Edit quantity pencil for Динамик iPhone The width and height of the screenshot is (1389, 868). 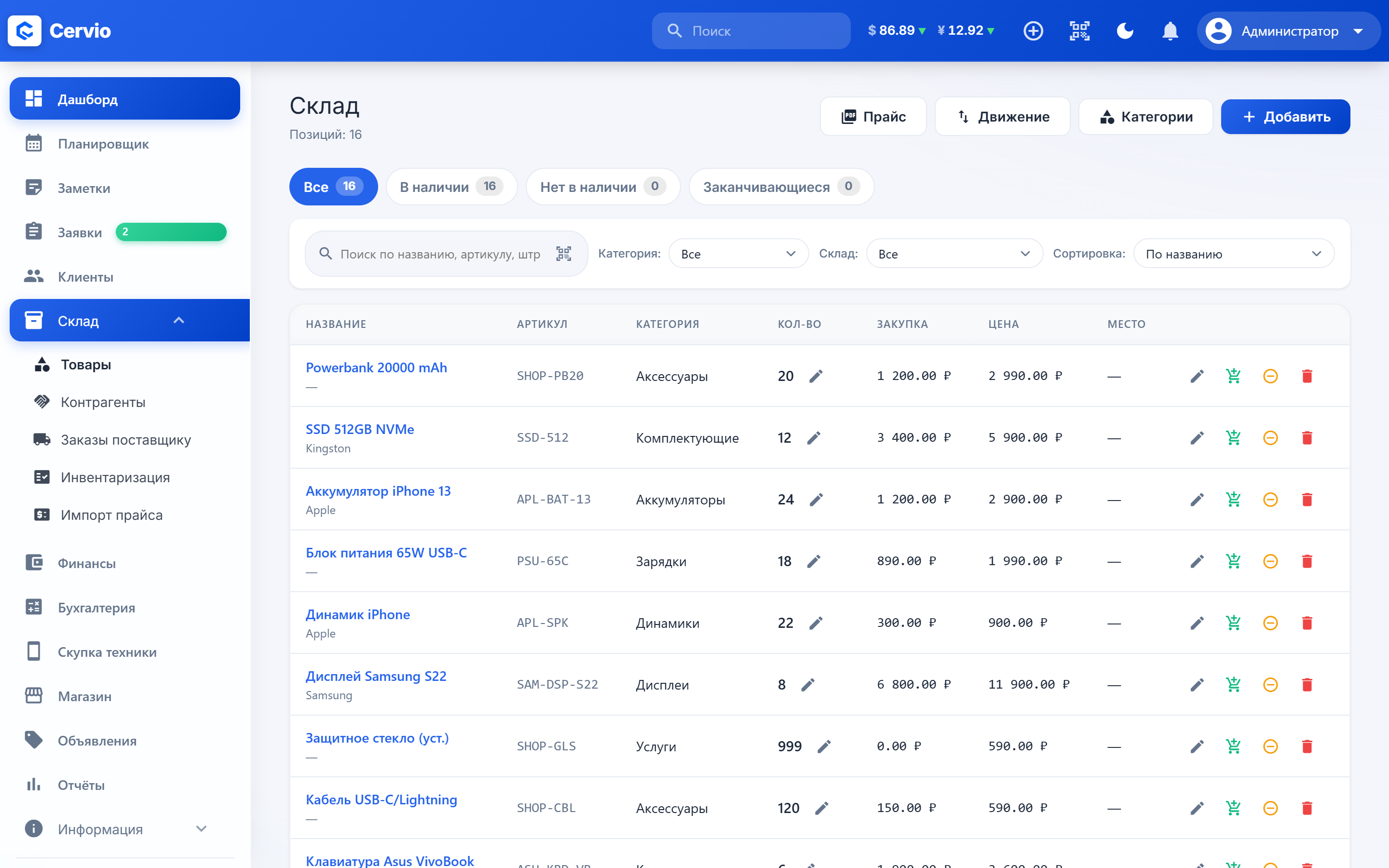point(816,623)
